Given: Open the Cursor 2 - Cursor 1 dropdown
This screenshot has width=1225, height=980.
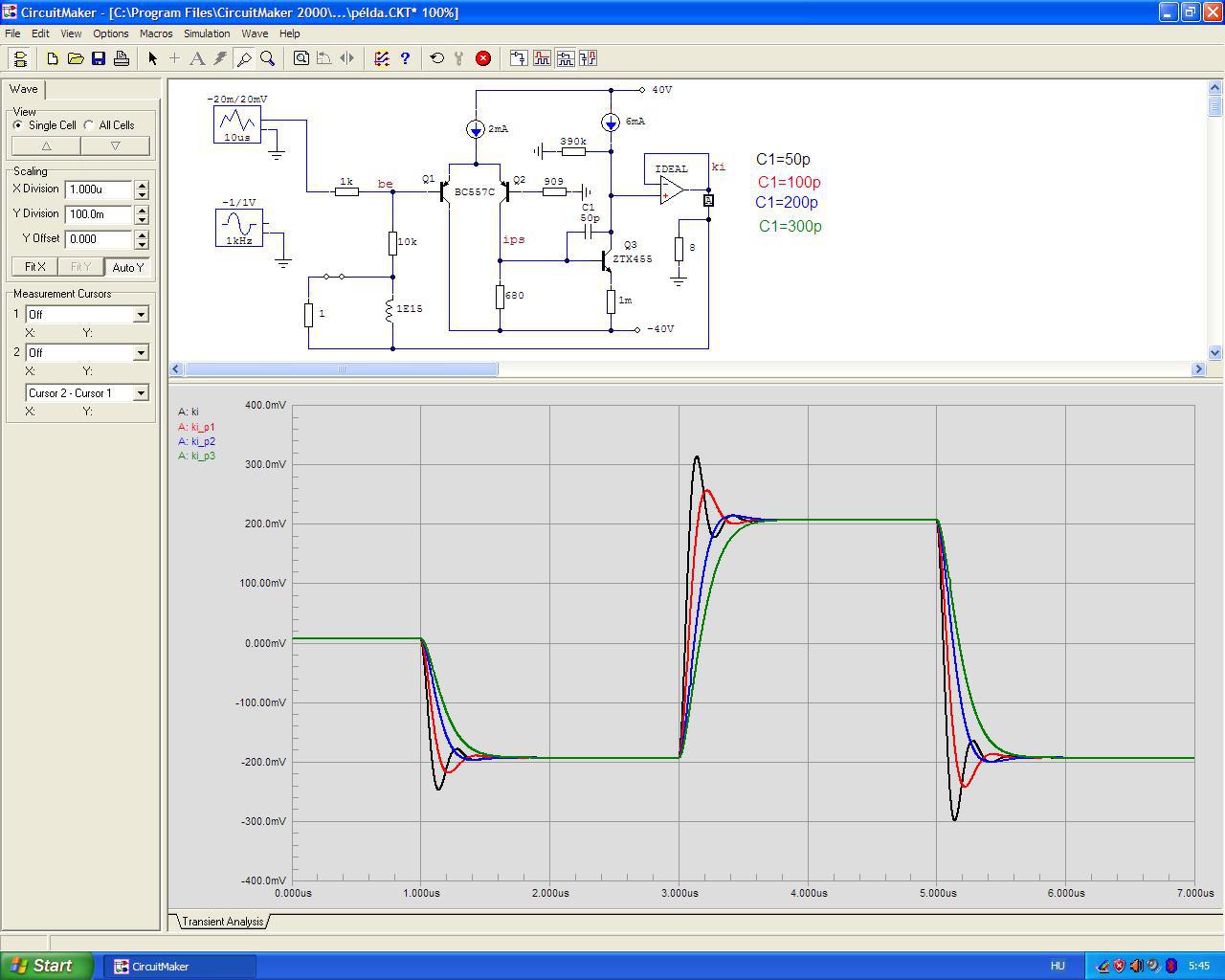Looking at the screenshot, I should [141, 392].
